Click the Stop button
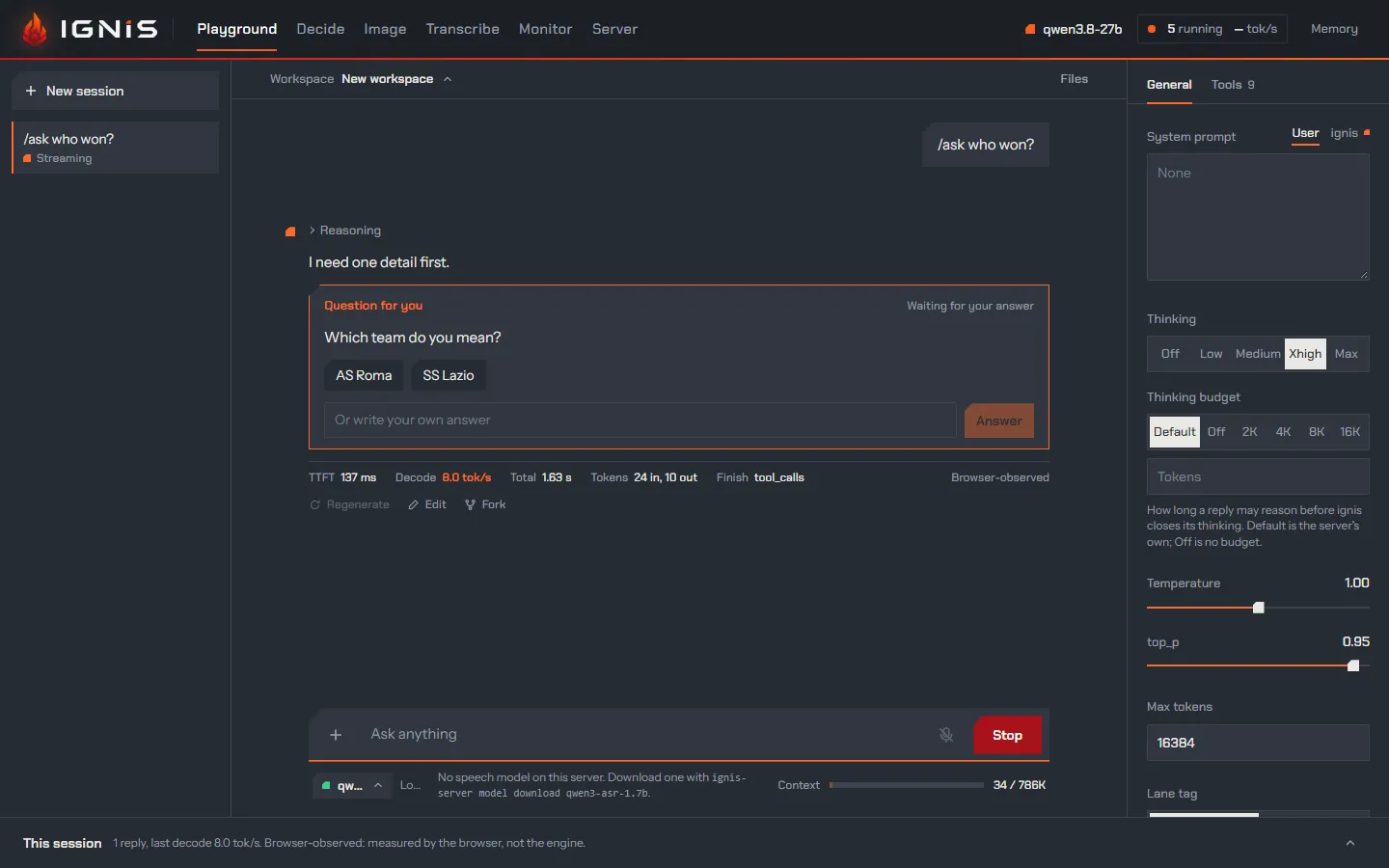 (x=1007, y=735)
